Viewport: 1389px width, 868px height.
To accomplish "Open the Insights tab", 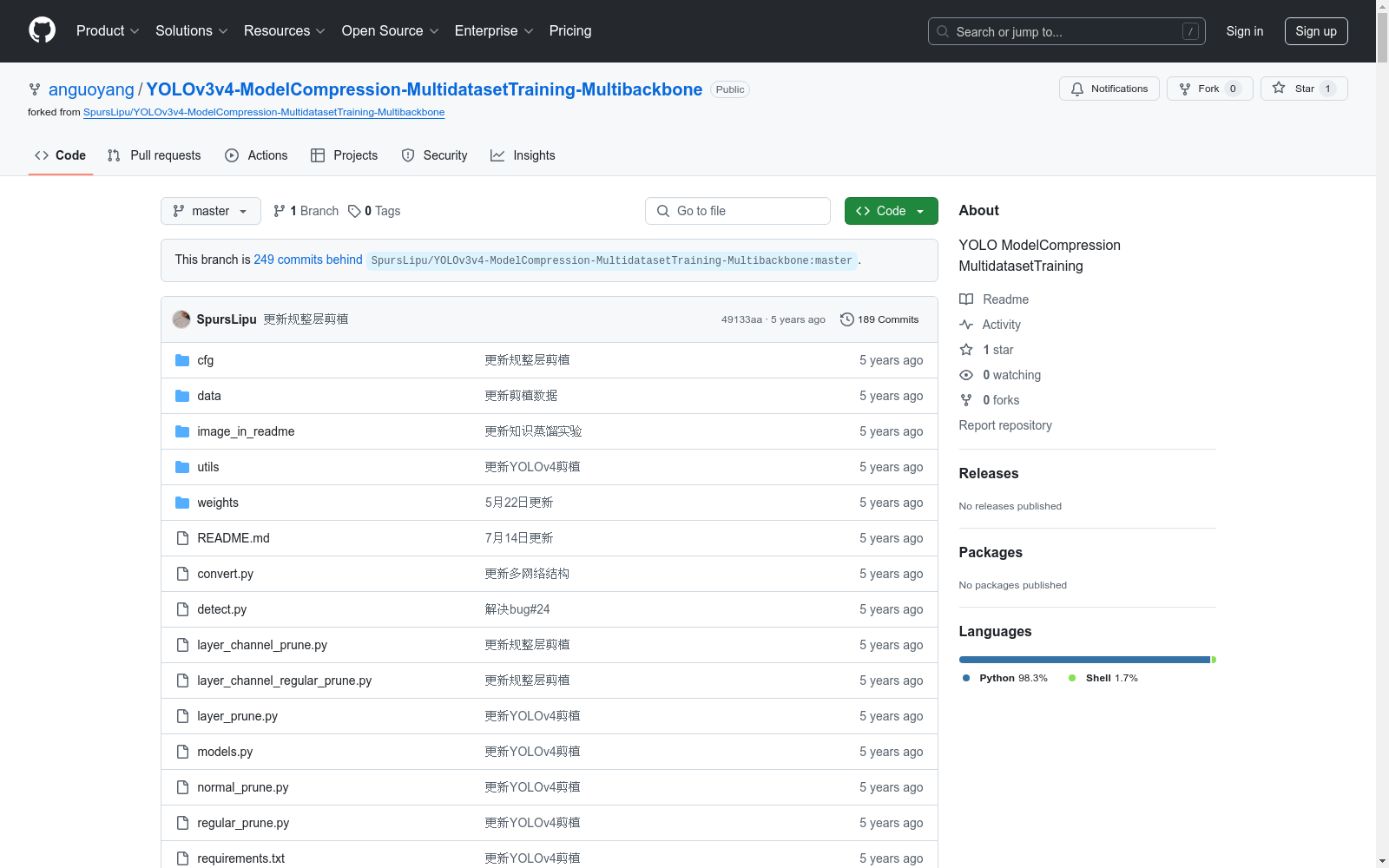I will [x=523, y=155].
